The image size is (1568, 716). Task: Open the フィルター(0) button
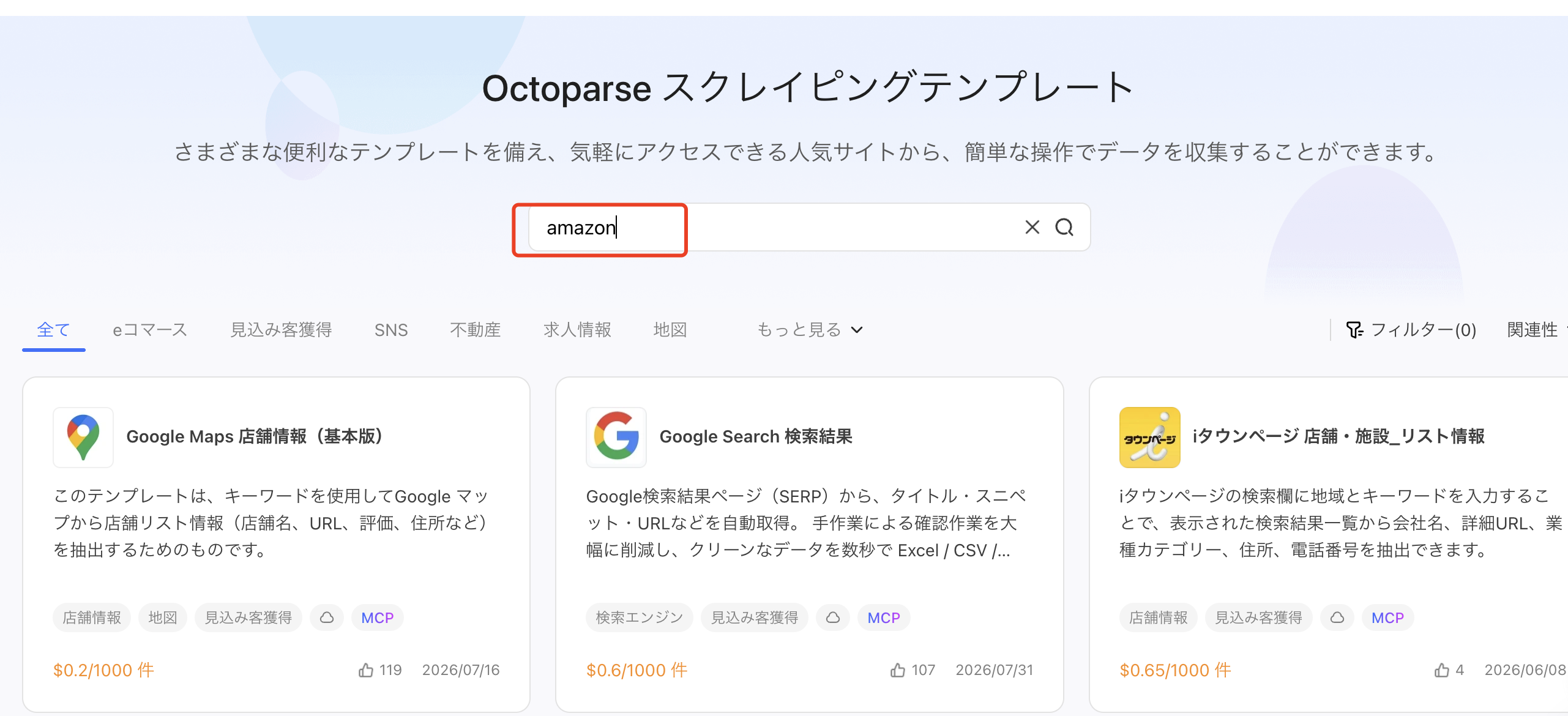[1411, 330]
